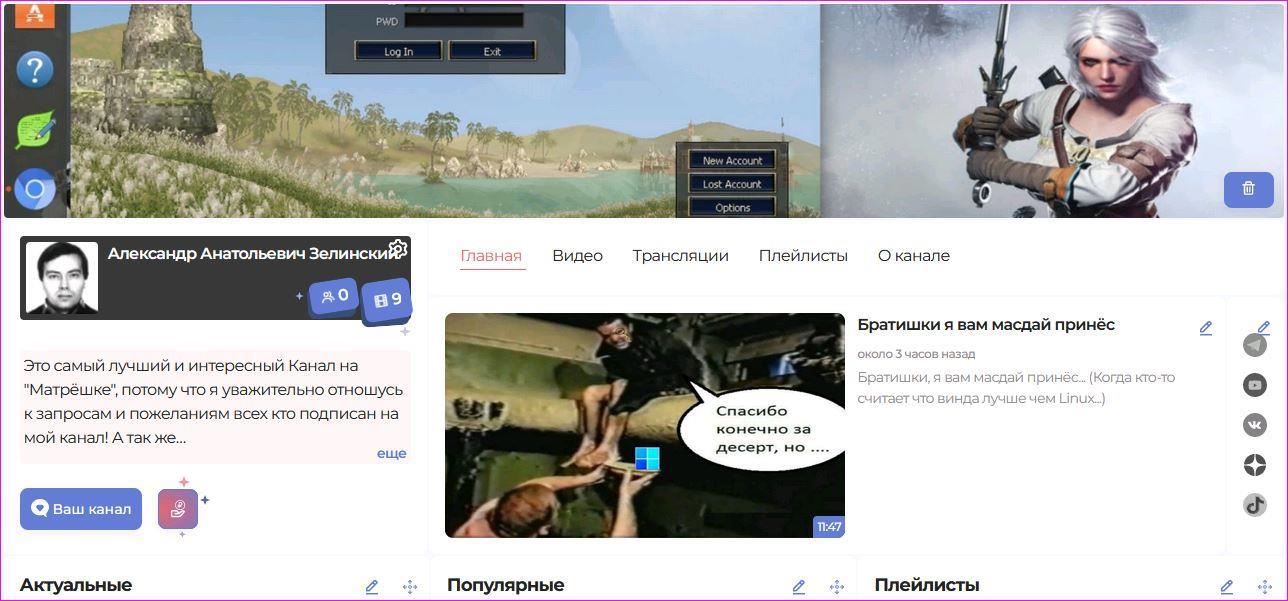Open channel settings gear icon

[397, 249]
